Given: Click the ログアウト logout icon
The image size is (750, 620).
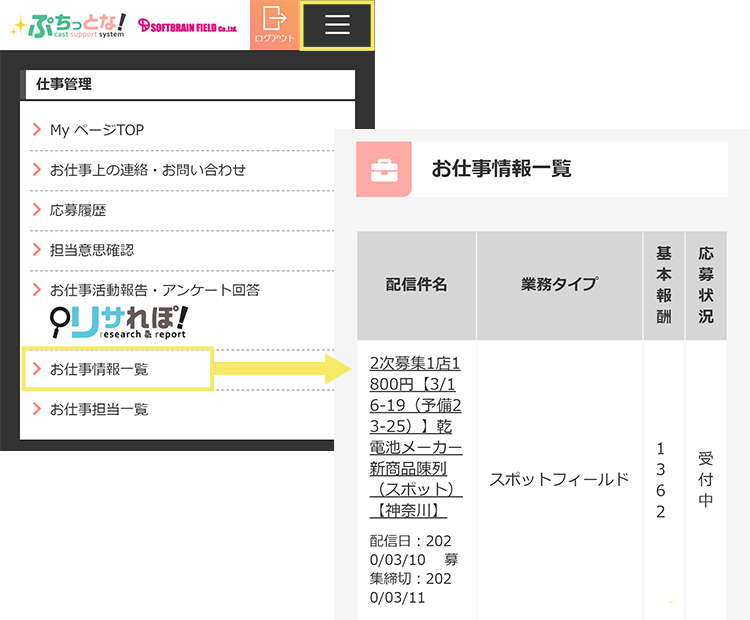Looking at the screenshot, I should [x=275, y=24].
